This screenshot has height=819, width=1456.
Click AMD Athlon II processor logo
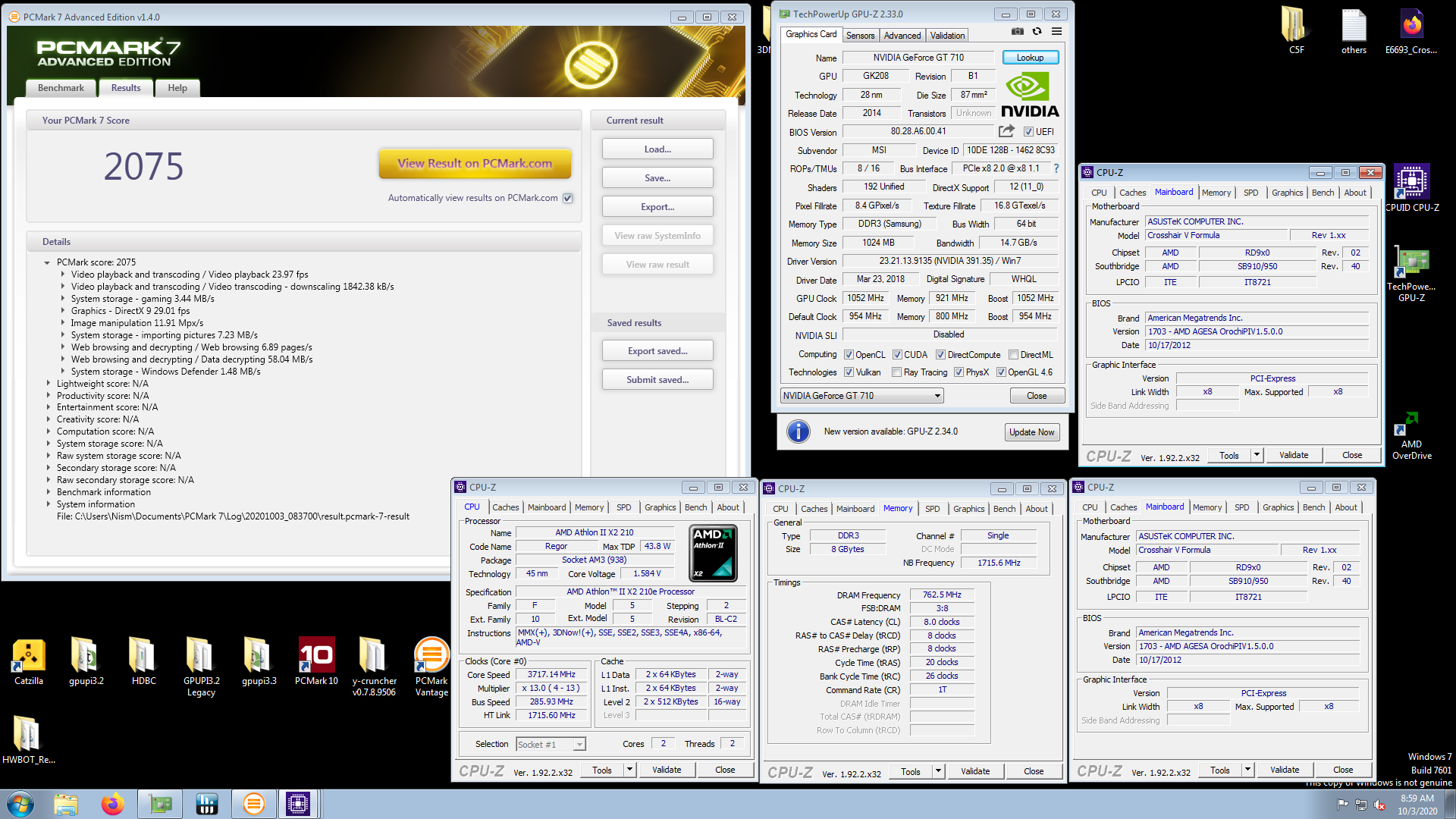[713, 554]
